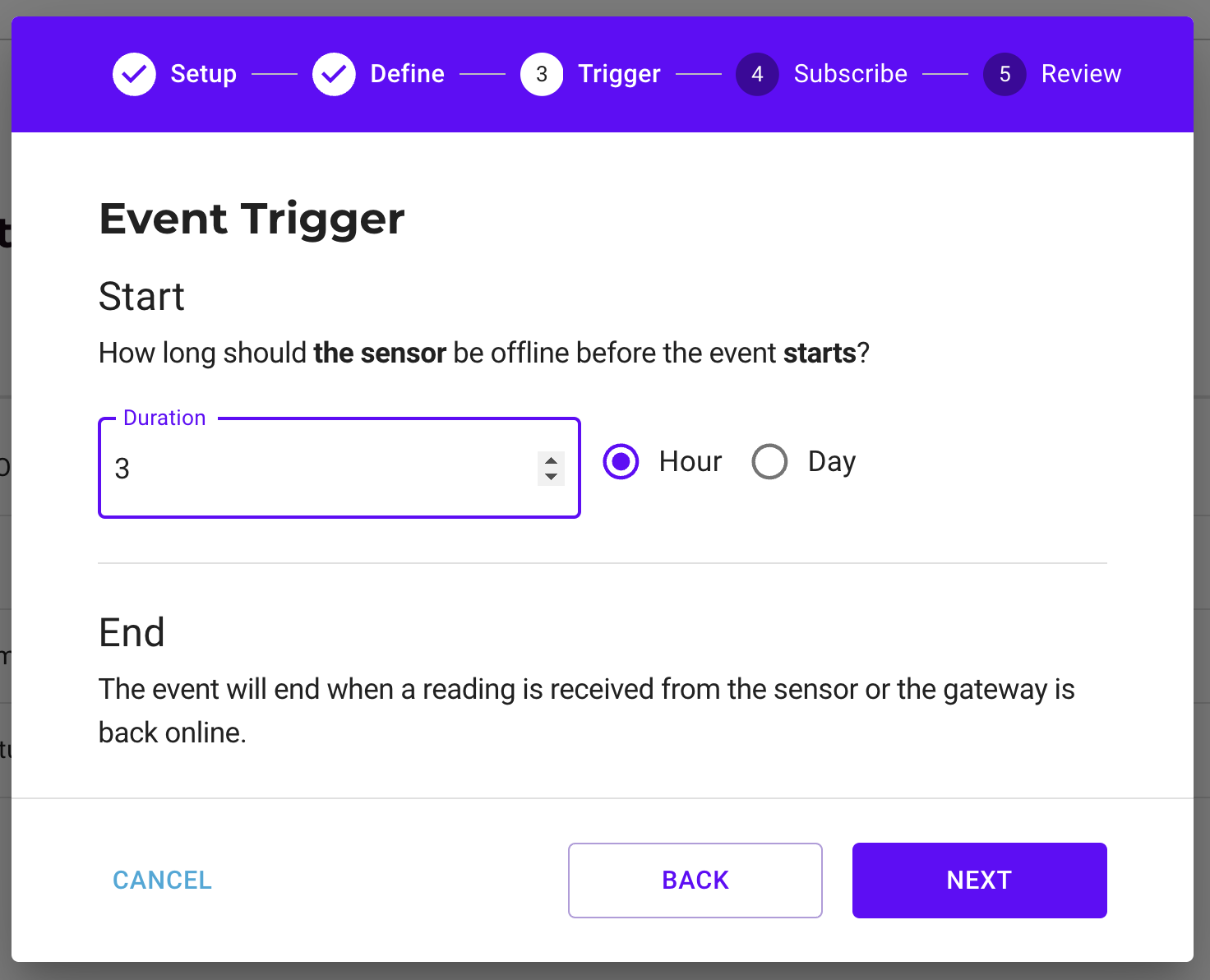This screenshot has width=1210, height=980.
Task: Click the Subscribe label in the stepper
Action: [x=850, y=73]
